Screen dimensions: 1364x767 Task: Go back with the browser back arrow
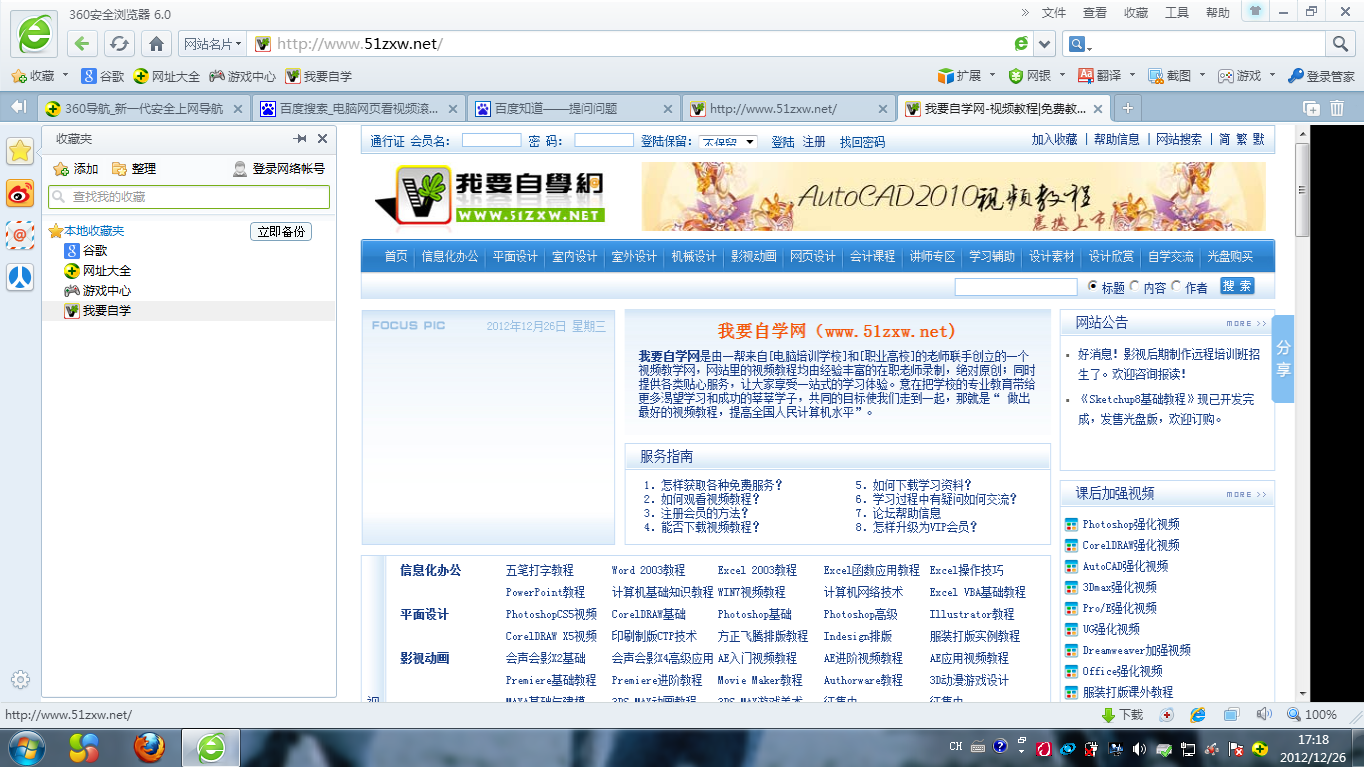[x=82, y=44]
